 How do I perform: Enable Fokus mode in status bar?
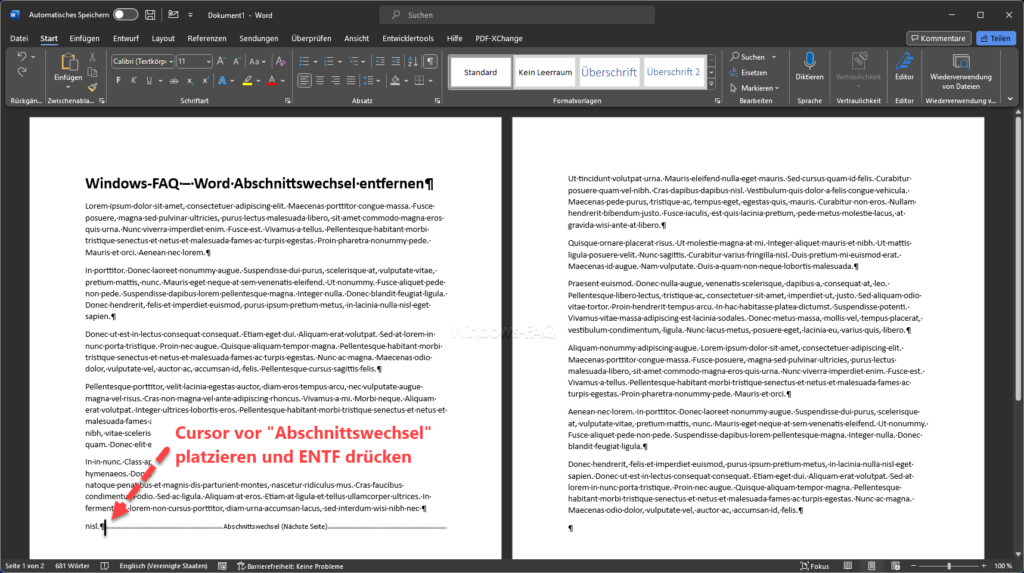point(814,566)
